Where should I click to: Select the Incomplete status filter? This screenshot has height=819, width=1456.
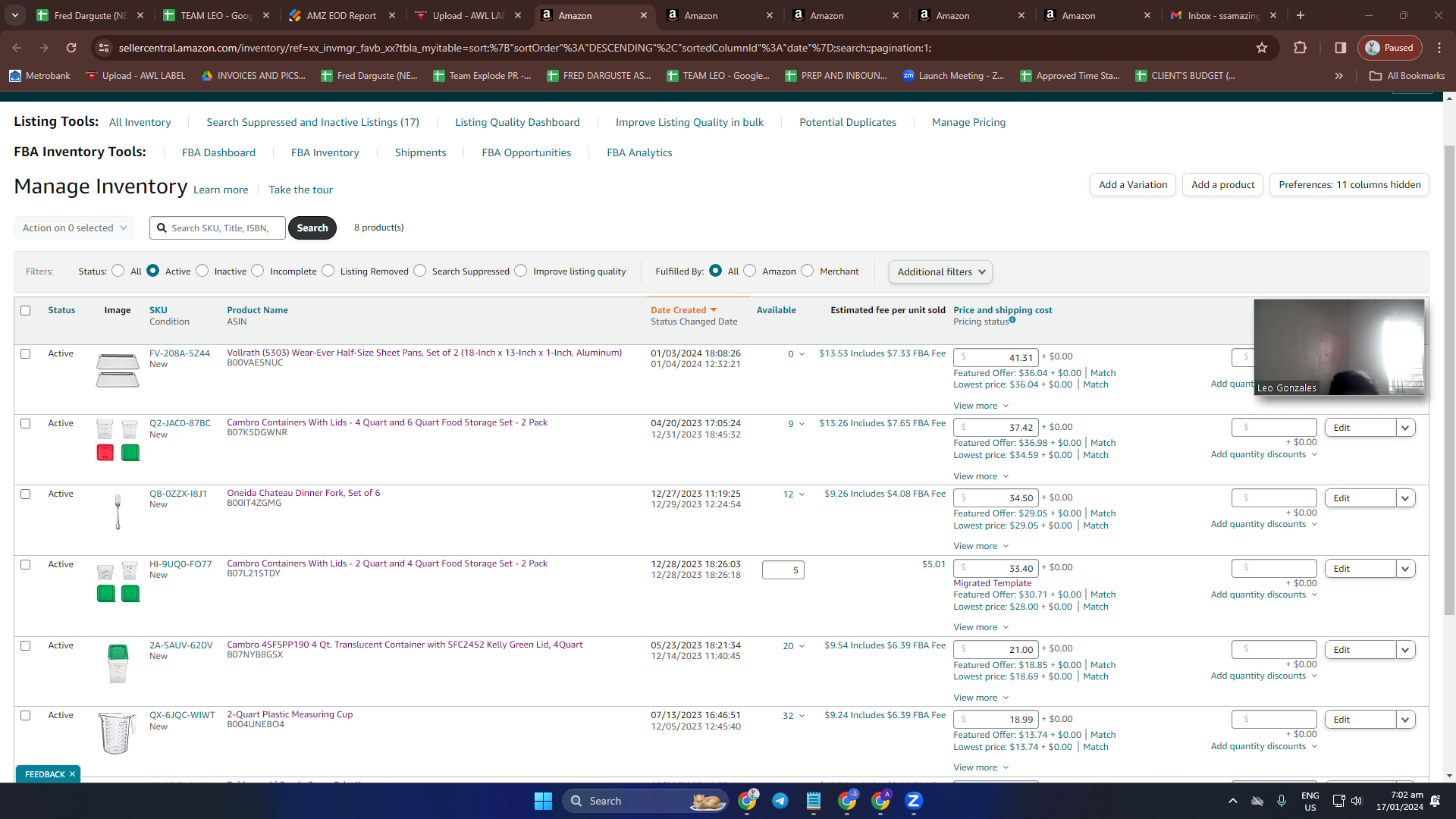(x=258, y=271)
